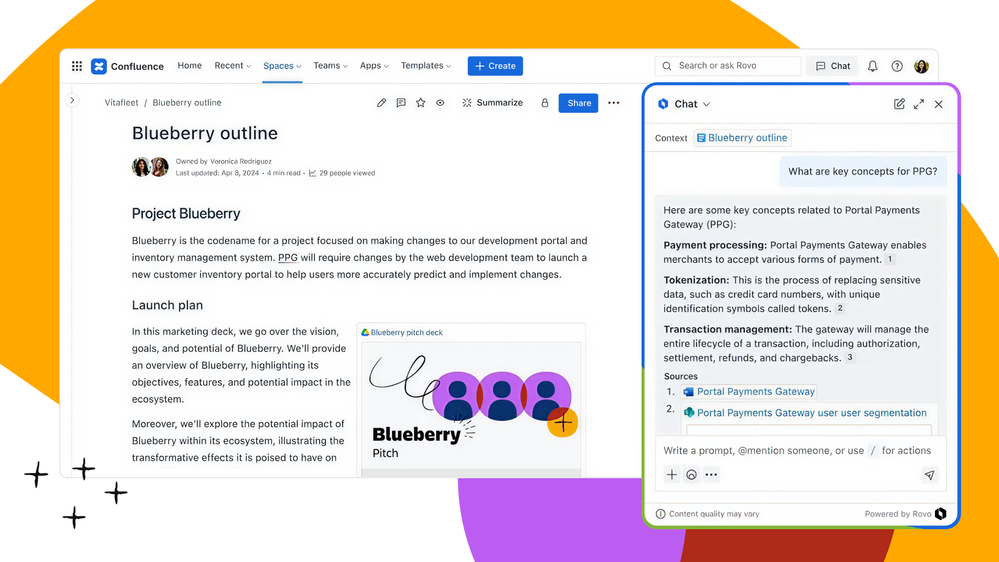
Task: Send the chat prompt
Action: click(930, 475)
